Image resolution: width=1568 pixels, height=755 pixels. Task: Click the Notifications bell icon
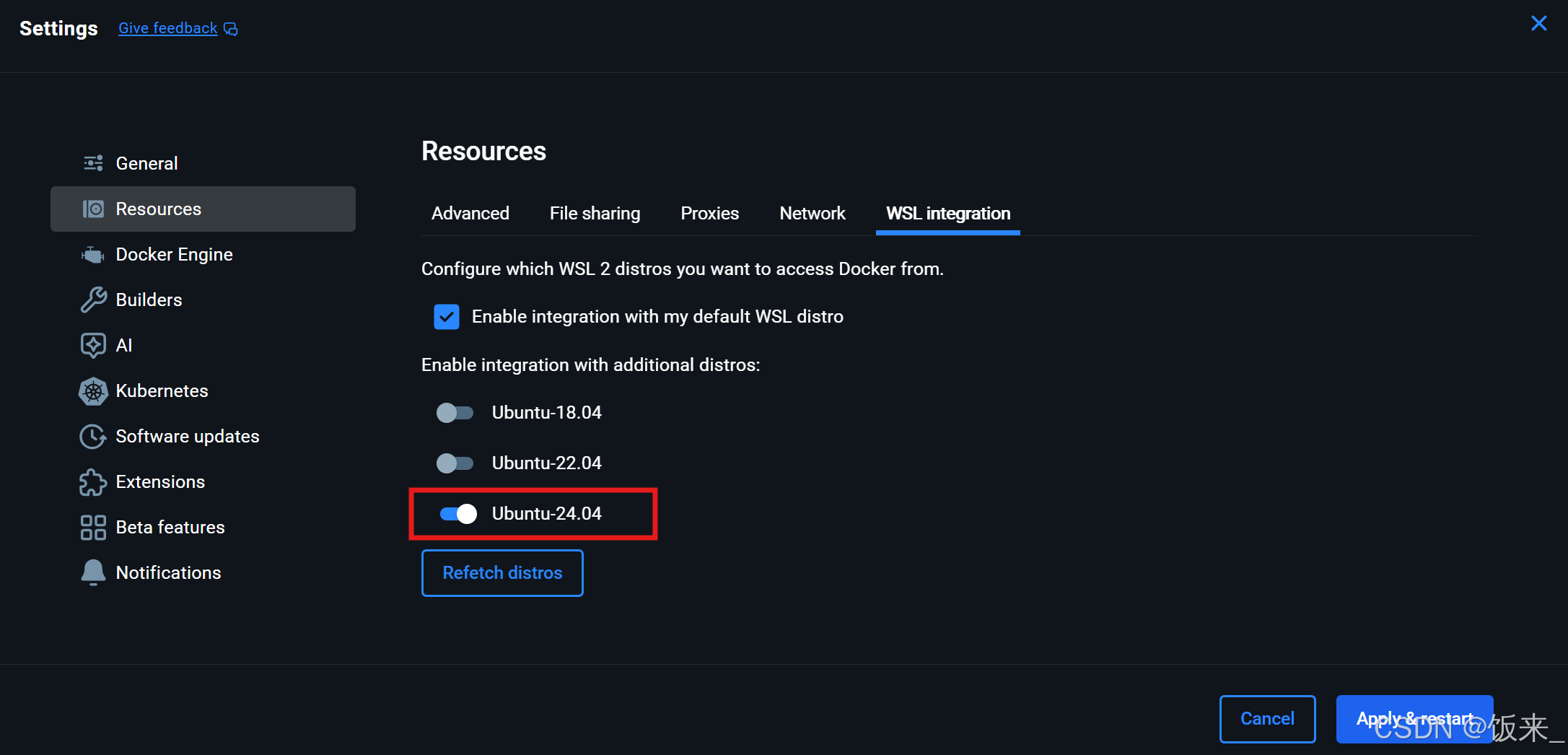93,572
